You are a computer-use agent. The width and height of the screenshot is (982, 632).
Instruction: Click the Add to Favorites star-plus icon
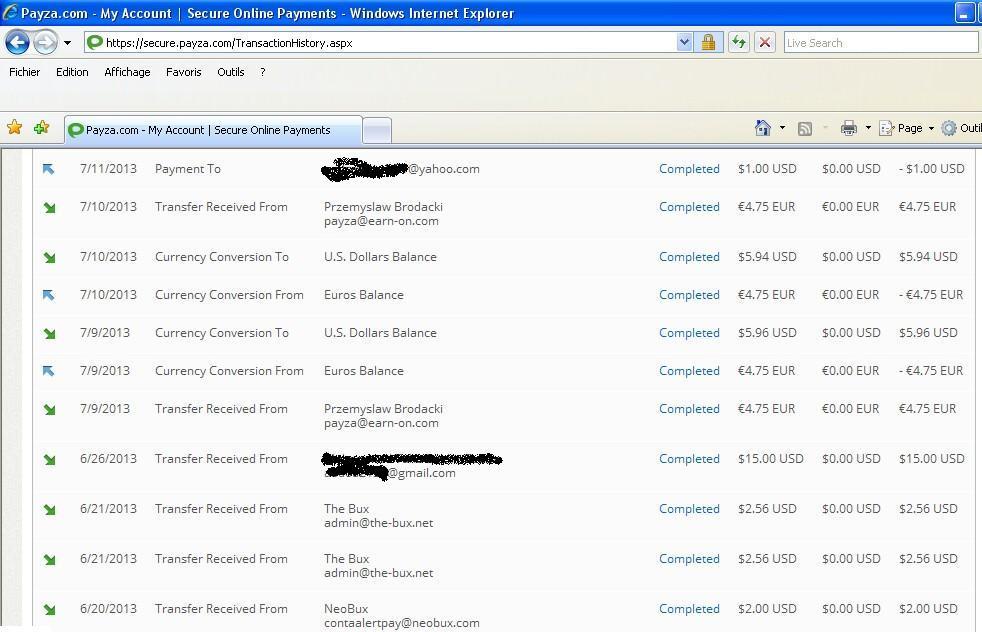[42, 128]
